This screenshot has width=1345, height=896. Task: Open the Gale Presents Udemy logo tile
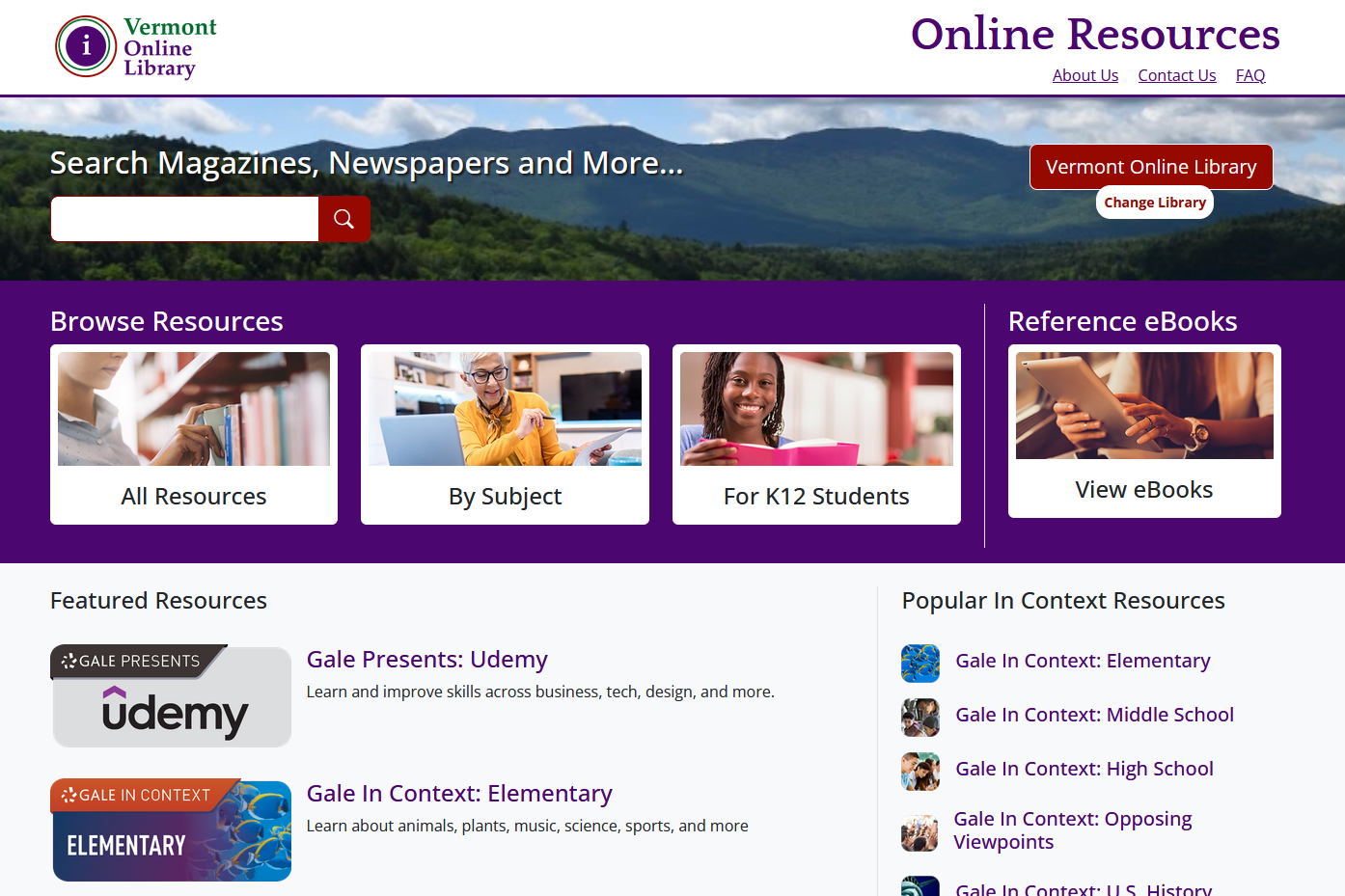pos(171,696)
